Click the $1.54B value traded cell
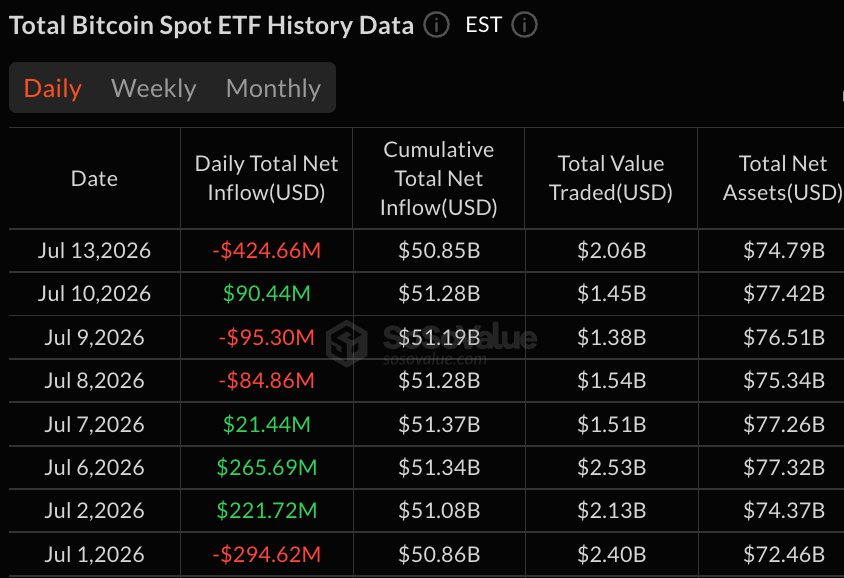Screen dimensions: 844x578 click(x=611, y=381)
